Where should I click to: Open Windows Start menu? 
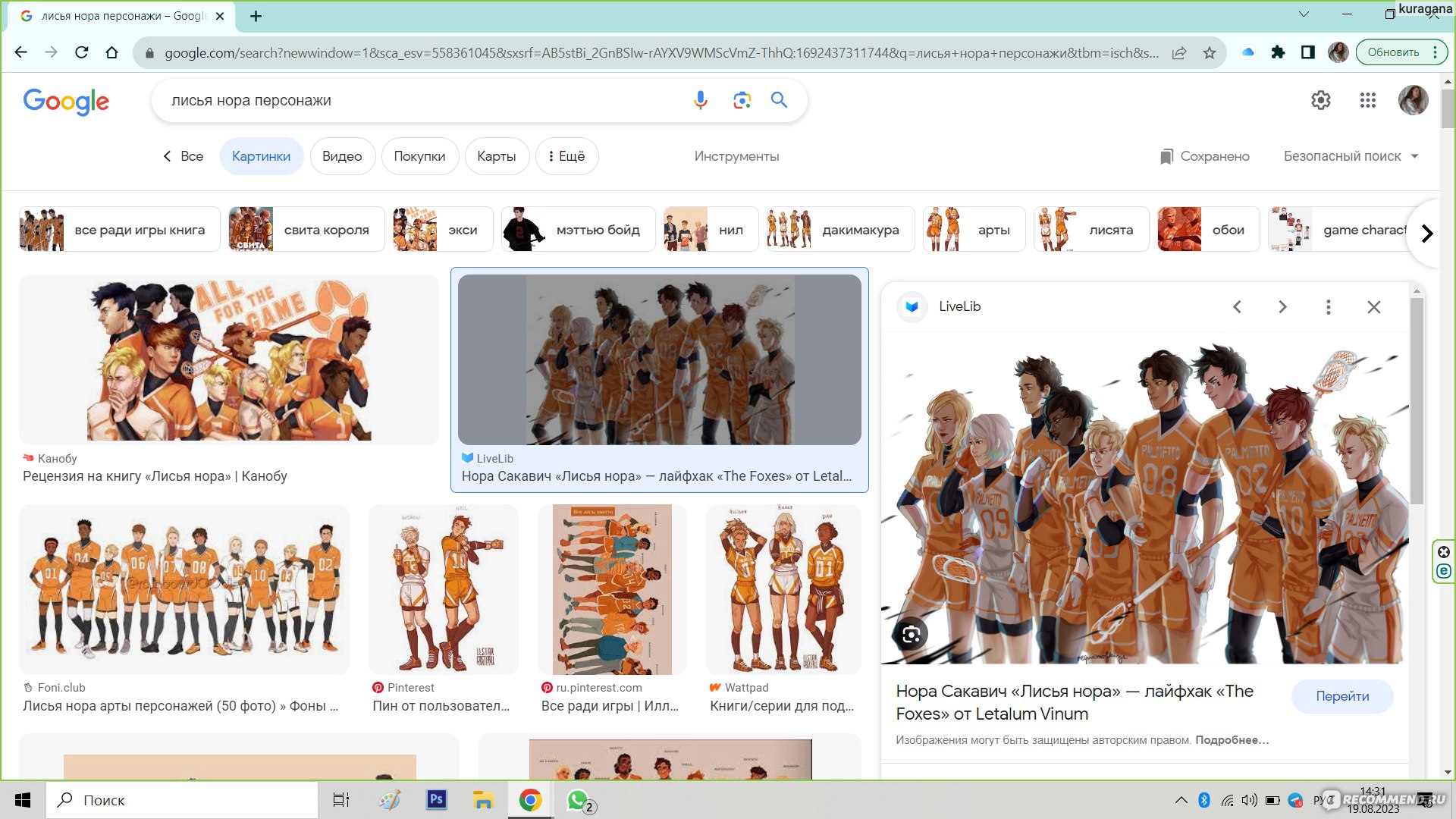[23, 800]
